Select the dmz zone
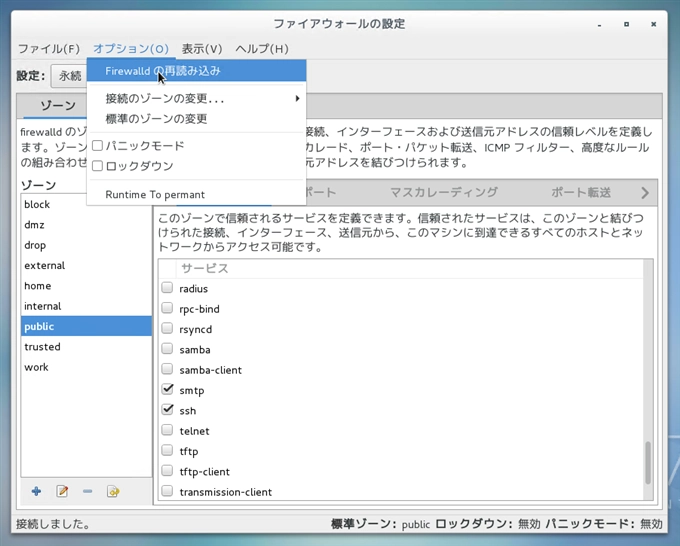This screenshot has height=546, width=680. pos(86,225)
